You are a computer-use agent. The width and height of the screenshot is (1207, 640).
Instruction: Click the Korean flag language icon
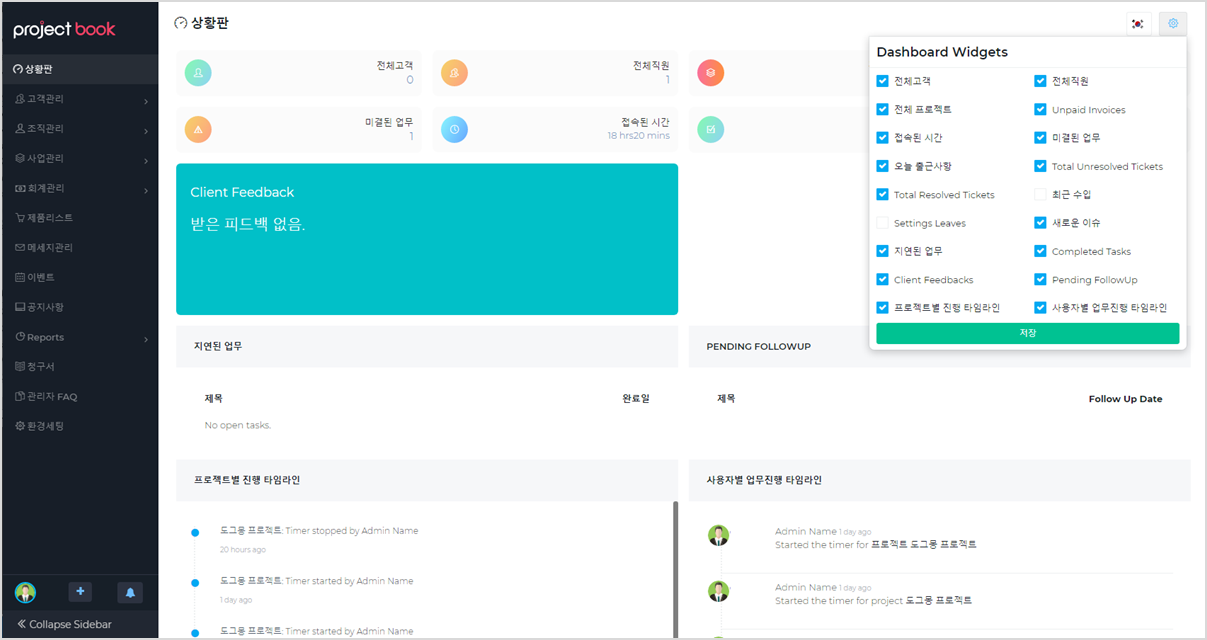click(x=1137, y=24)
